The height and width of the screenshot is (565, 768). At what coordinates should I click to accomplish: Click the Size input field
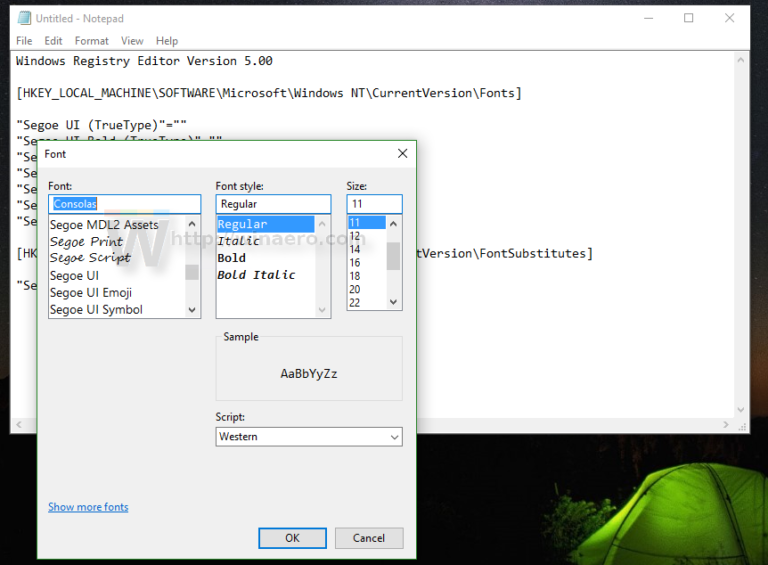click(x=375, y=204)
